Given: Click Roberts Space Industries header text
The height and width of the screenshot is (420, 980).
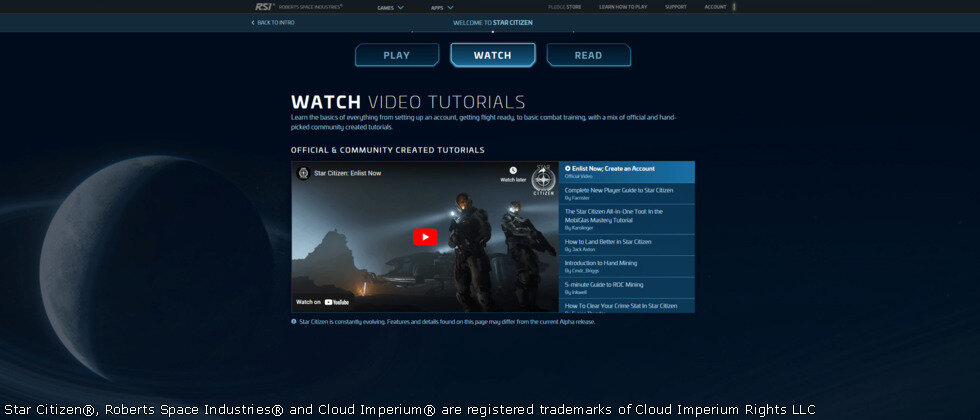Looking at the screenshot, I should [311, 7].
